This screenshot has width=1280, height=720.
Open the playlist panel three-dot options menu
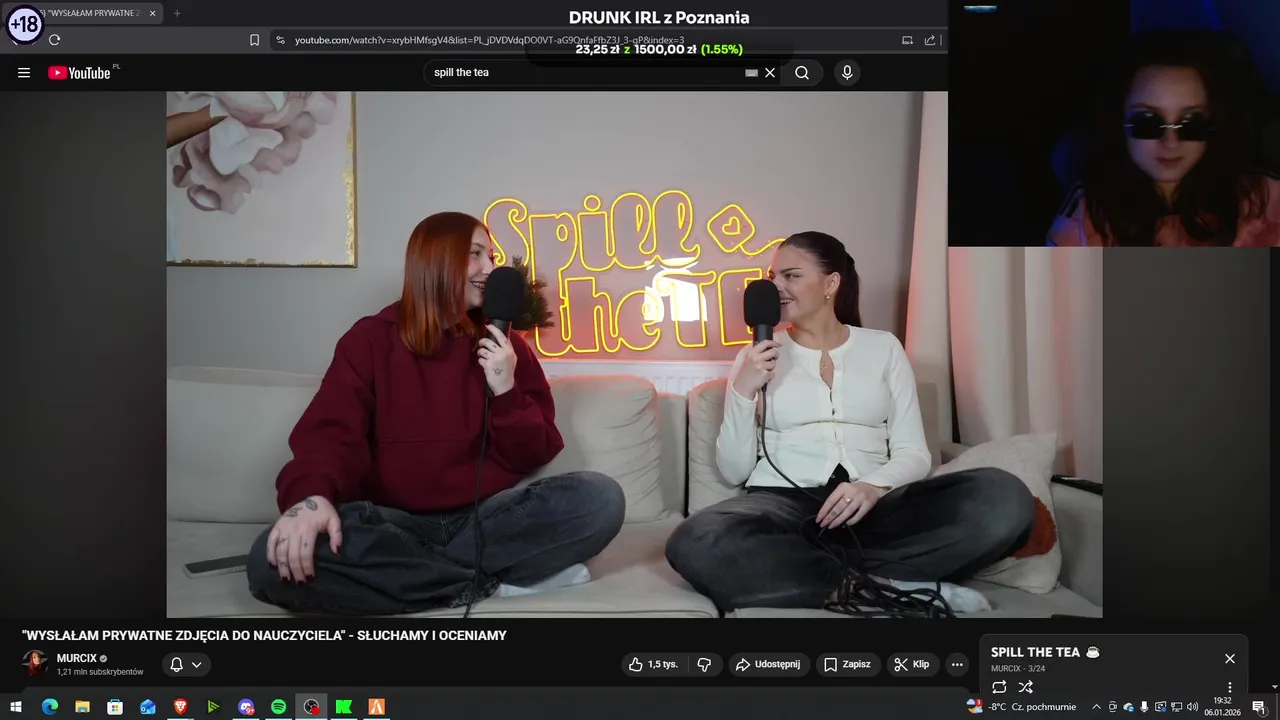point(1230,688)
